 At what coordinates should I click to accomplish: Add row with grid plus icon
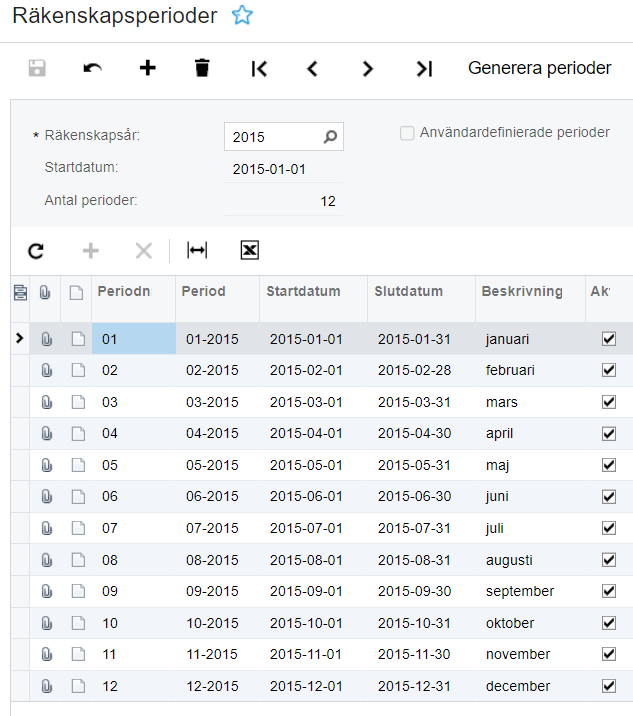point(90,251)
